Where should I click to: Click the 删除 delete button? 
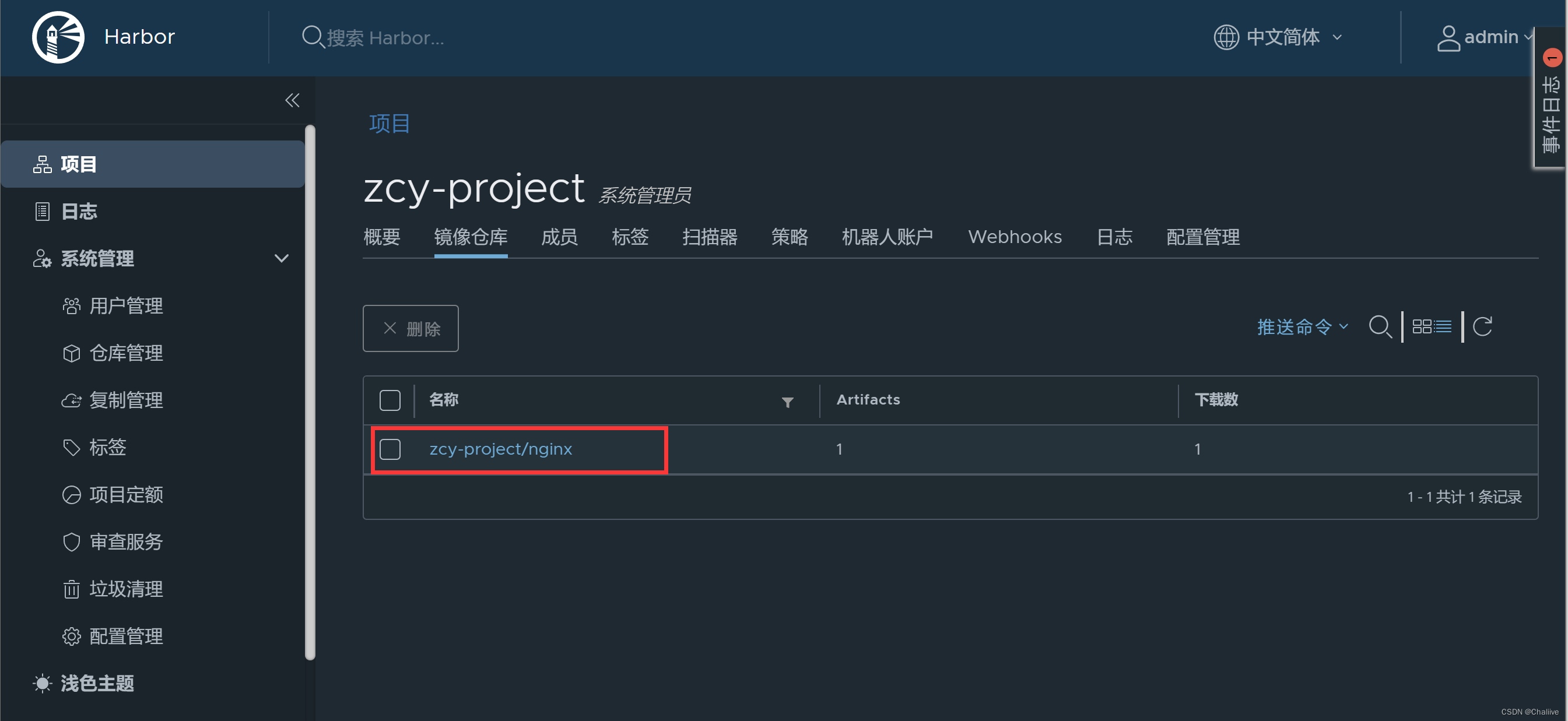coord(411,329)
